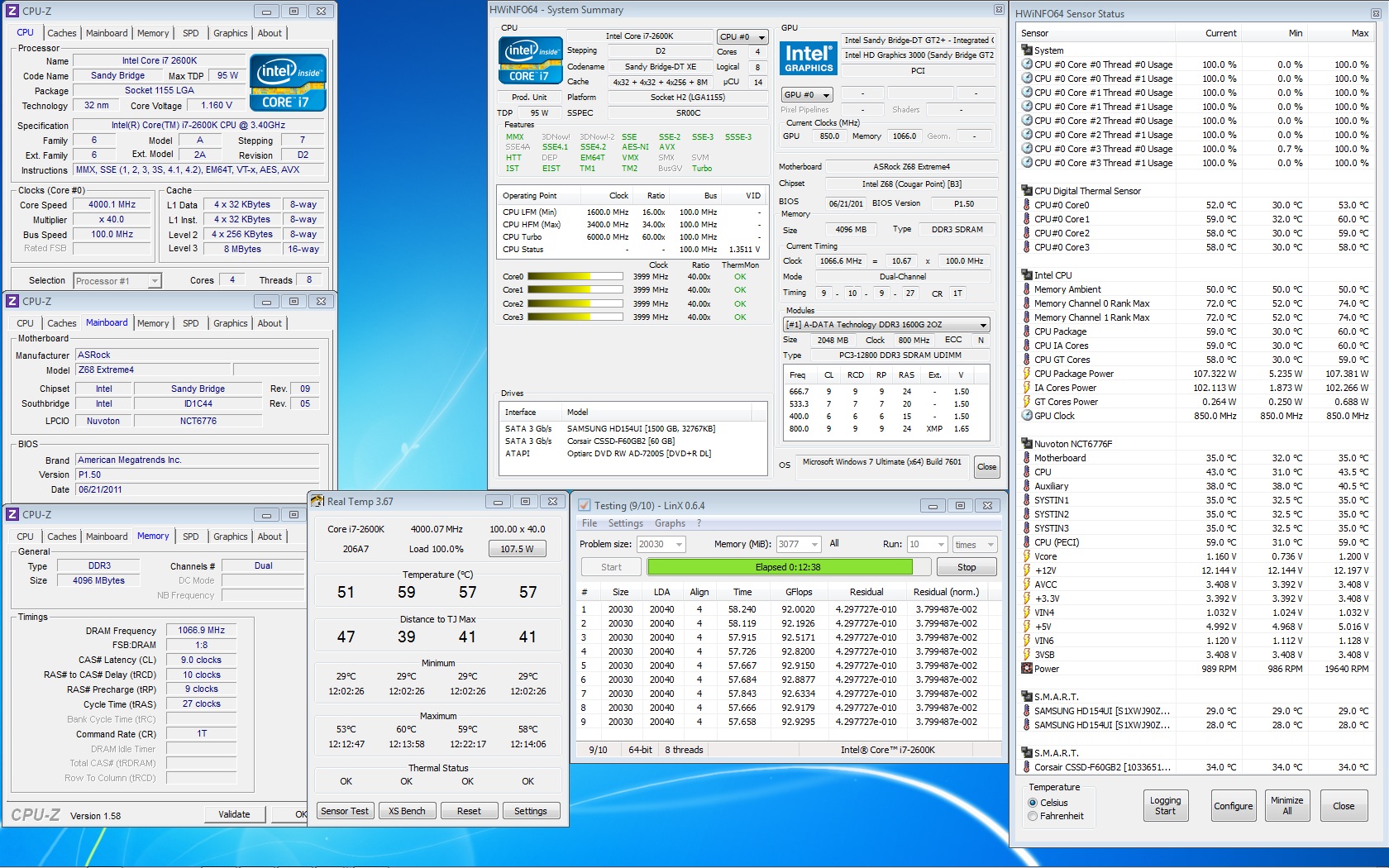Viewport: 1389px width, 868px height.
Task: Open the CPU #0 dropdown in HWiNFO summary
Action: click(742, 36)
